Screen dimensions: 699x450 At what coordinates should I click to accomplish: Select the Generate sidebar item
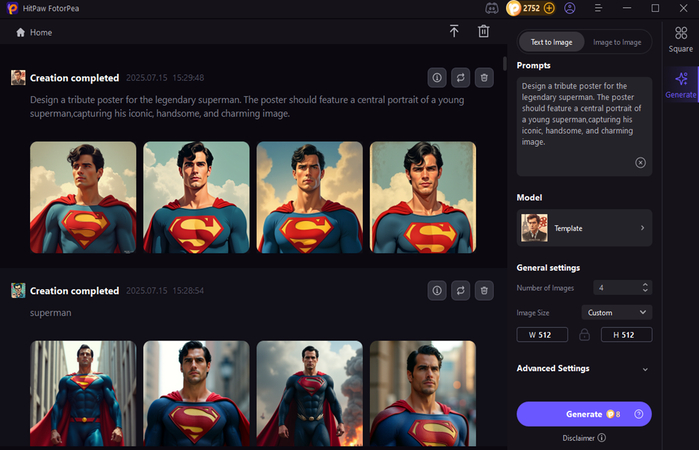point(681,85)
